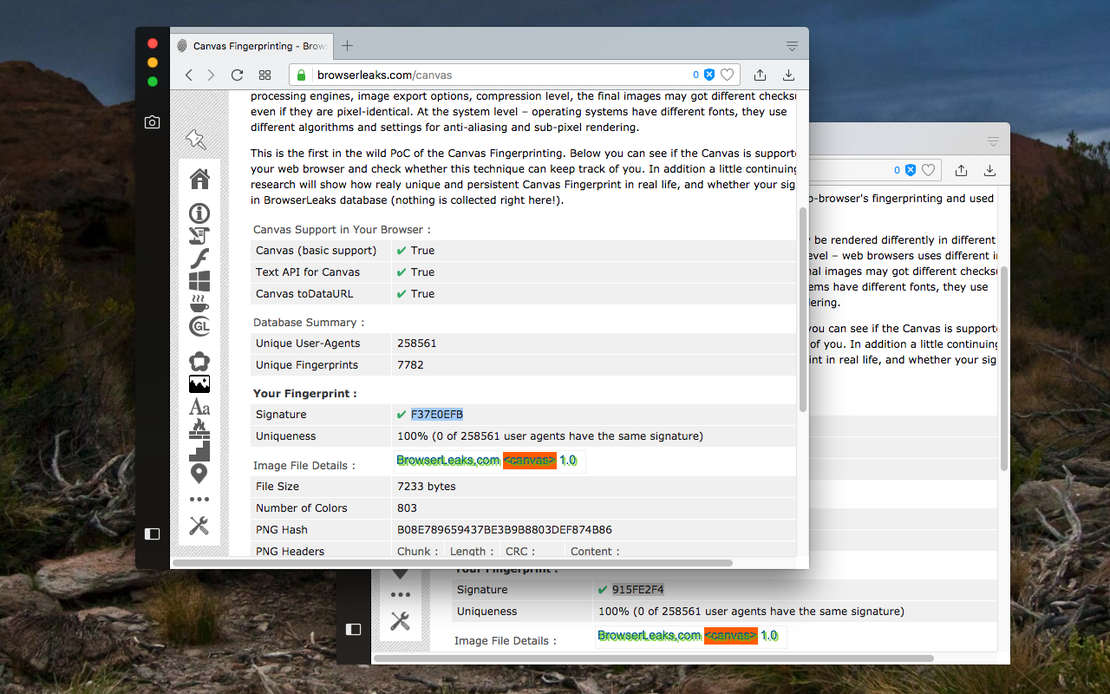Click the green BrowserLeaks.com image link
Screen dimensions: 1110x694
[447, 460]
